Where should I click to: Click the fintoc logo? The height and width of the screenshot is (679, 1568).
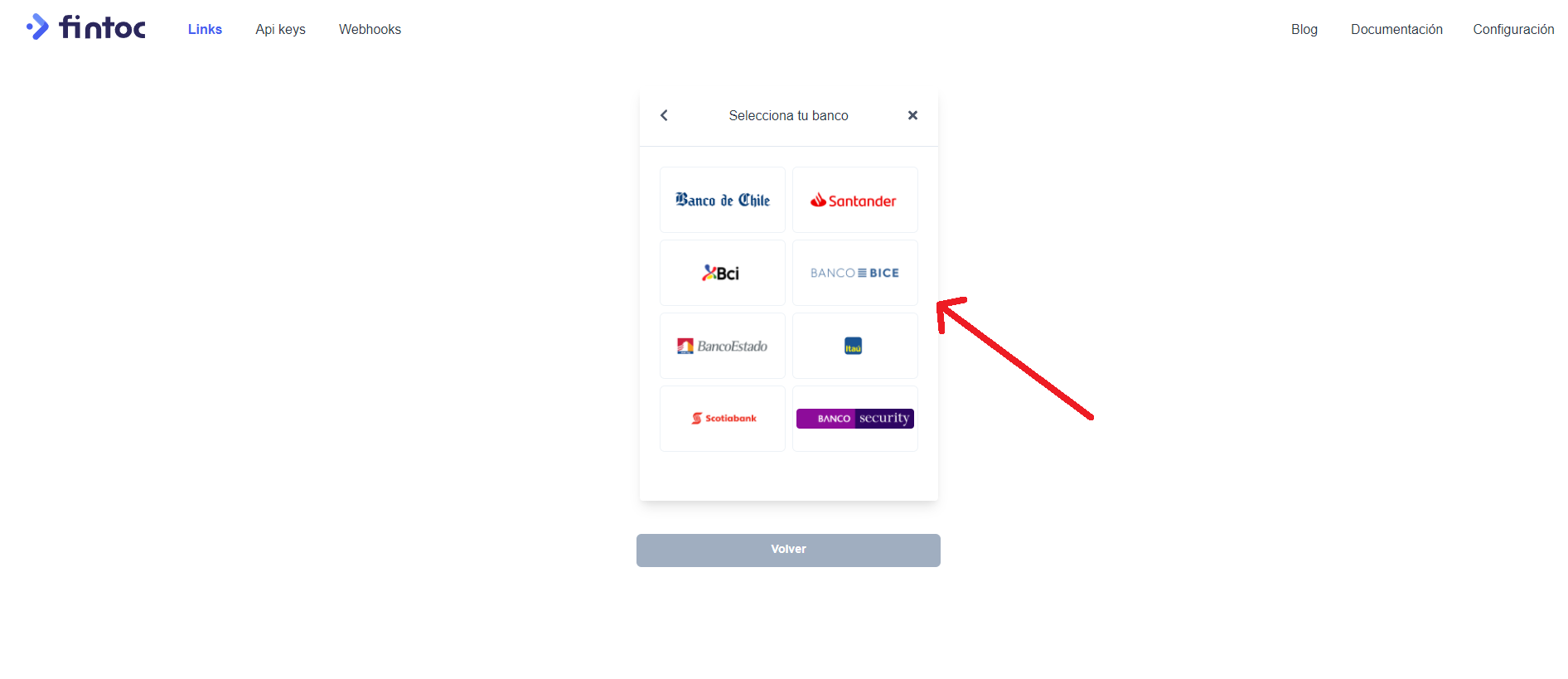(x=86, y=27)
